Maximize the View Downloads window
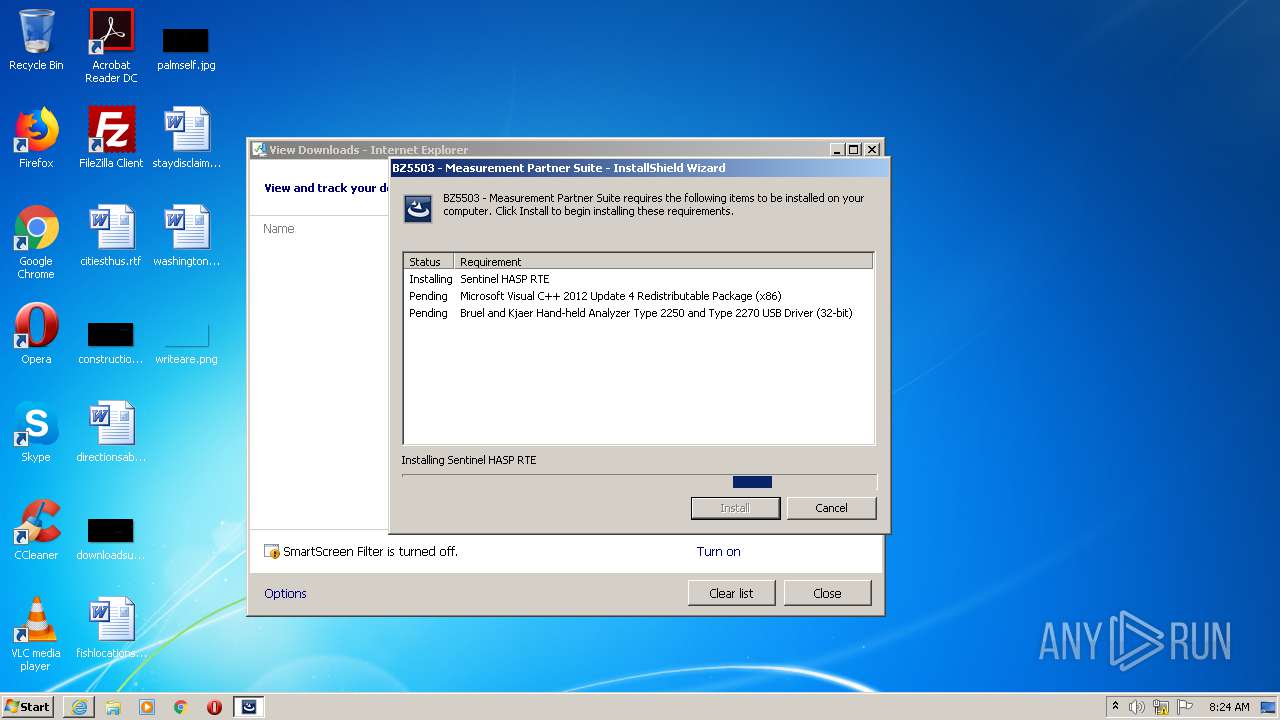This screenshot has width=1280, height=720. pos(853,150)
